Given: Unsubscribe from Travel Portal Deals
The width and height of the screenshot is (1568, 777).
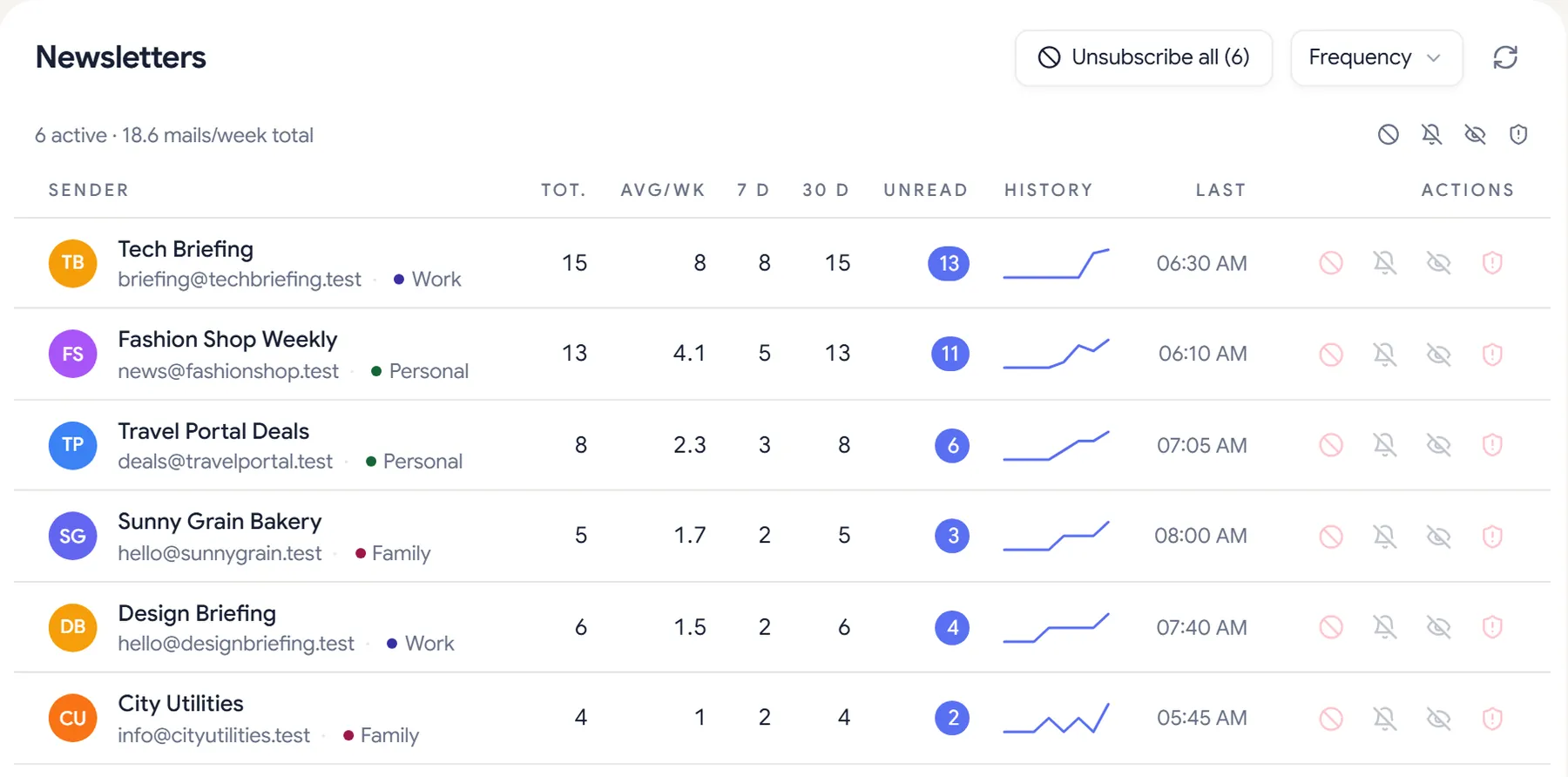Looking at the screenshot, I should tap(1331, 445).
